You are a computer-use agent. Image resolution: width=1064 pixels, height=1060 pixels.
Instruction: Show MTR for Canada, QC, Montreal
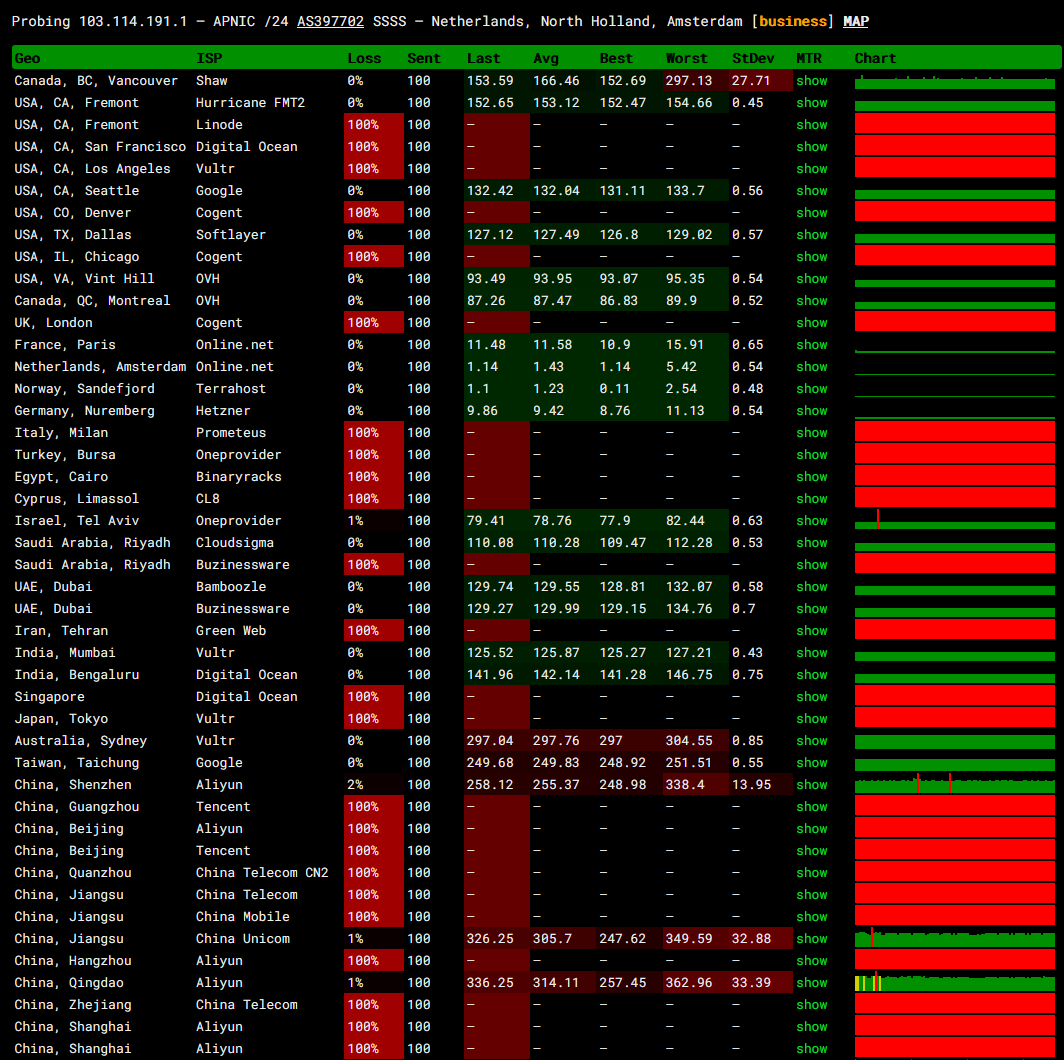coord(812,301)
